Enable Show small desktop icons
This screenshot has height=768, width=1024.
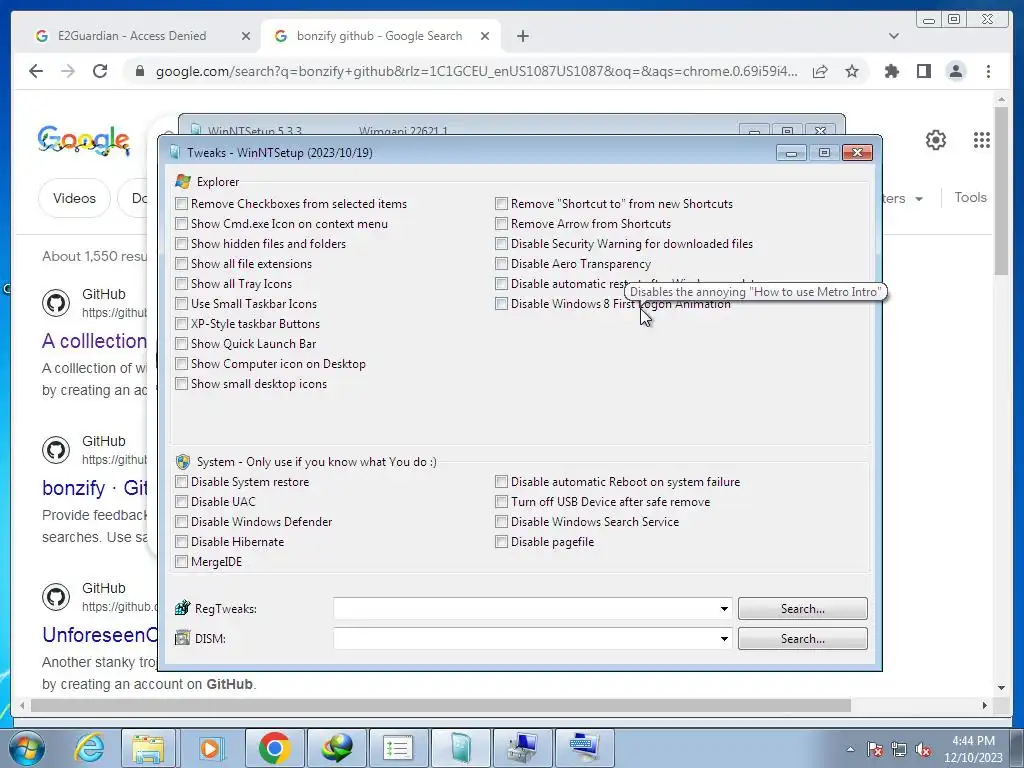182,384
